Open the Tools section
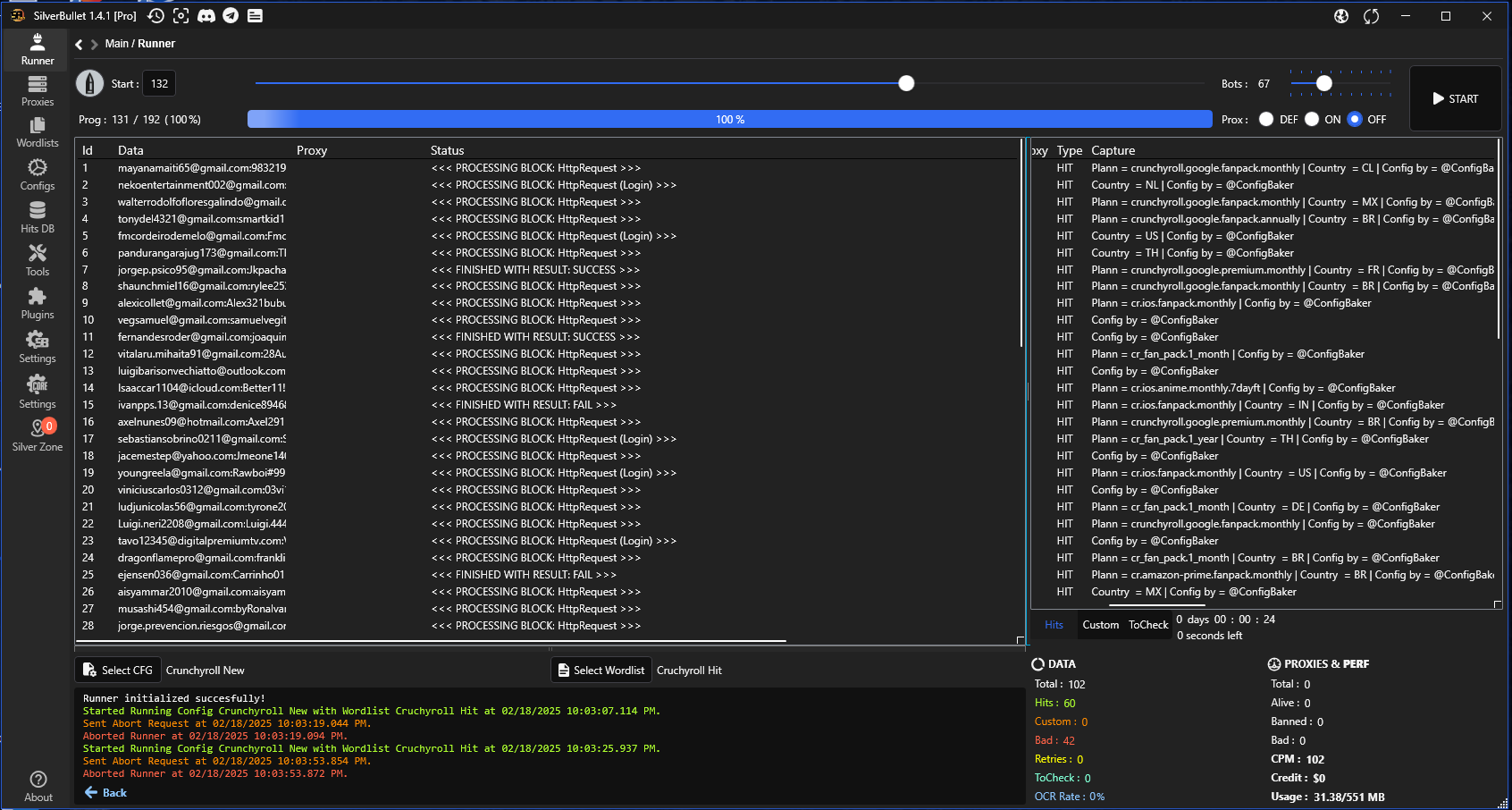 click(x=38, y=261)
